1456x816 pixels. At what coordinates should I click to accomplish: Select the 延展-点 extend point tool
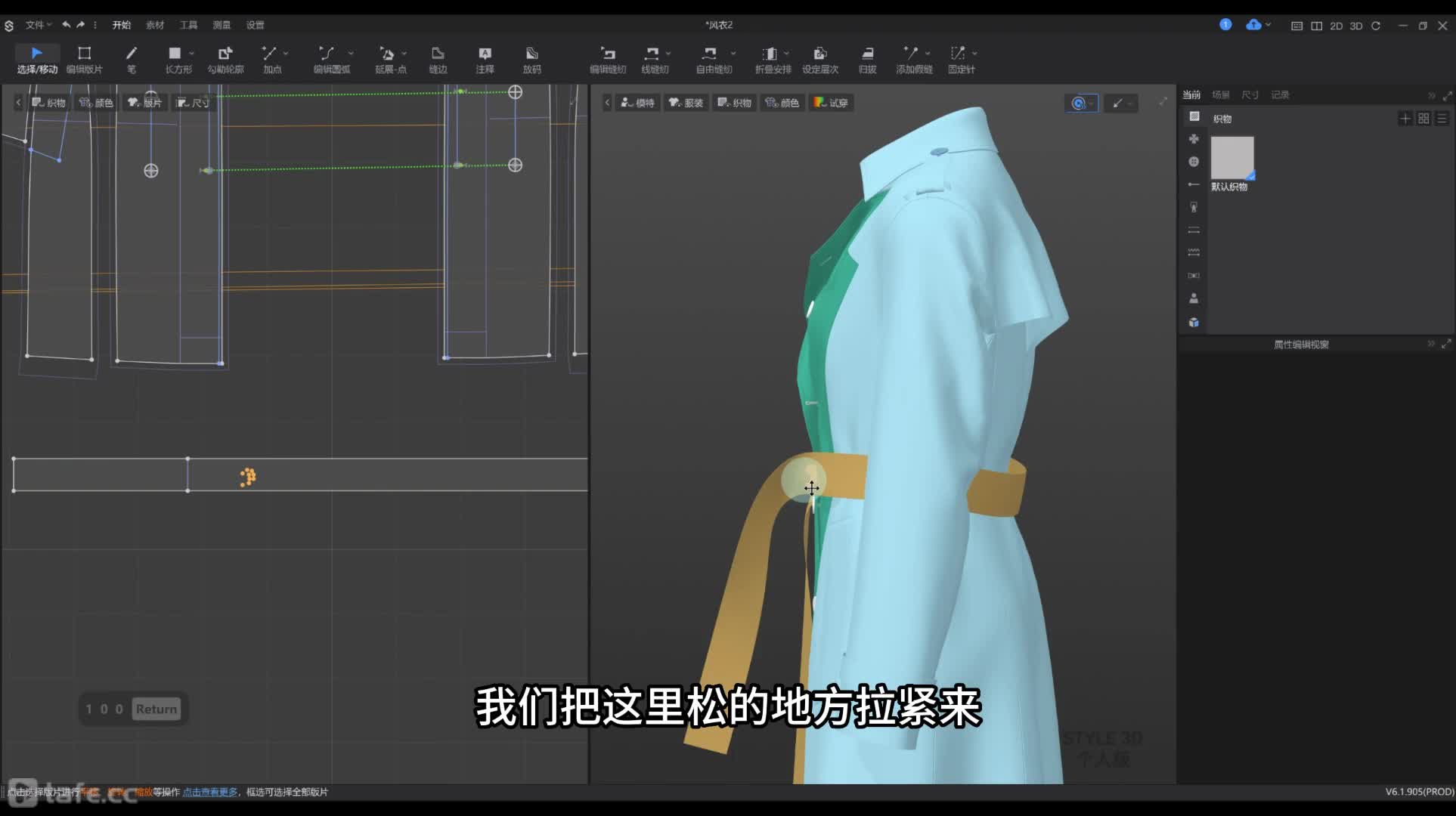click(390, 60)
